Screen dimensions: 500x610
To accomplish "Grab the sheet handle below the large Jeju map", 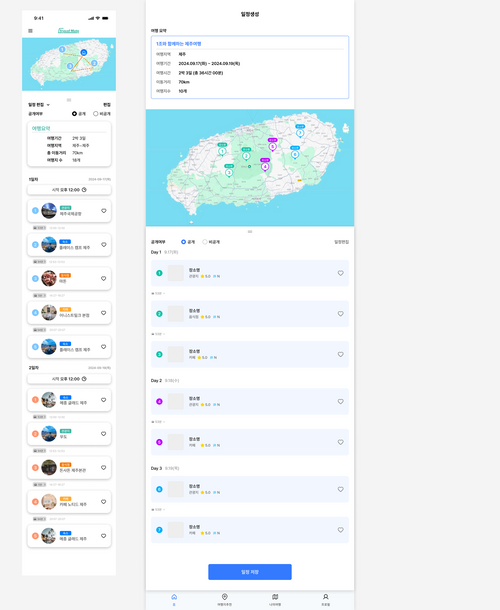I will [x=250, y=231].
